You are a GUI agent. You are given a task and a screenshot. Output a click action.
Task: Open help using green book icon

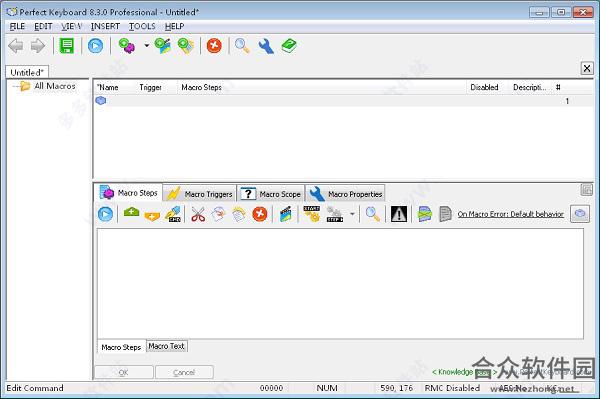[289, 46]
